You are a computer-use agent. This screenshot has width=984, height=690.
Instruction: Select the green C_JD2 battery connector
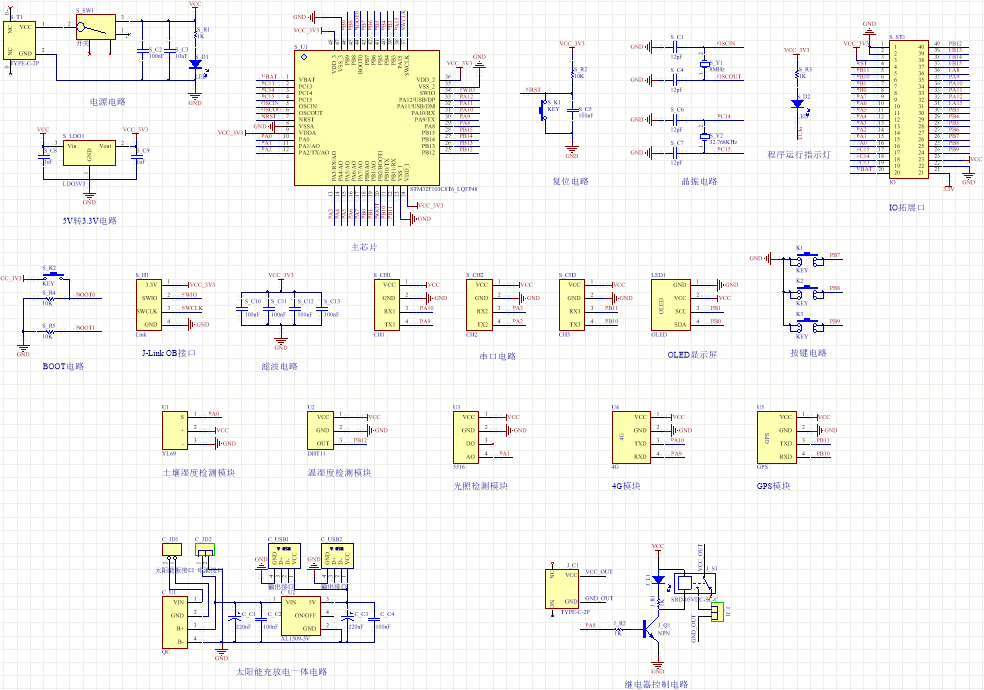tap(205, 549)
